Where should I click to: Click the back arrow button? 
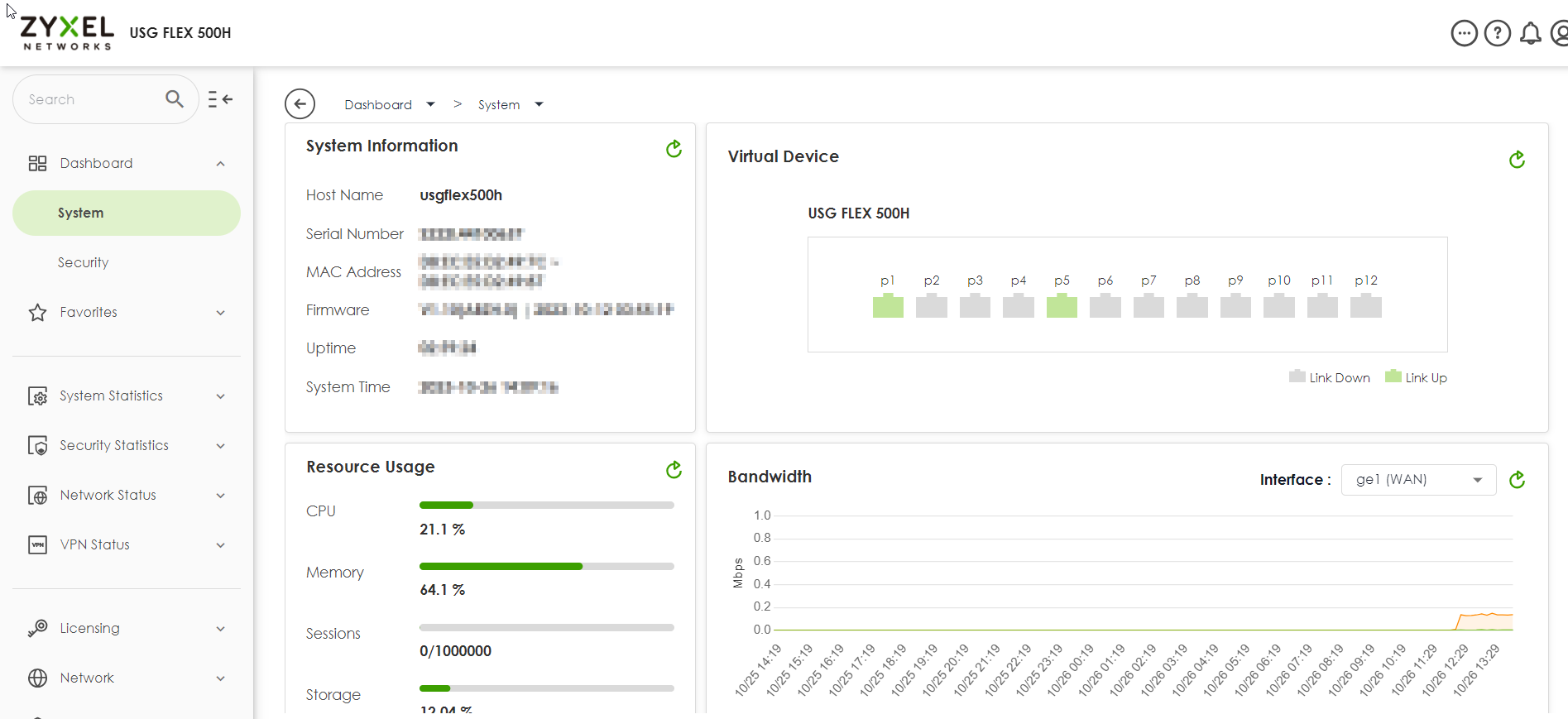click(300, 104)
